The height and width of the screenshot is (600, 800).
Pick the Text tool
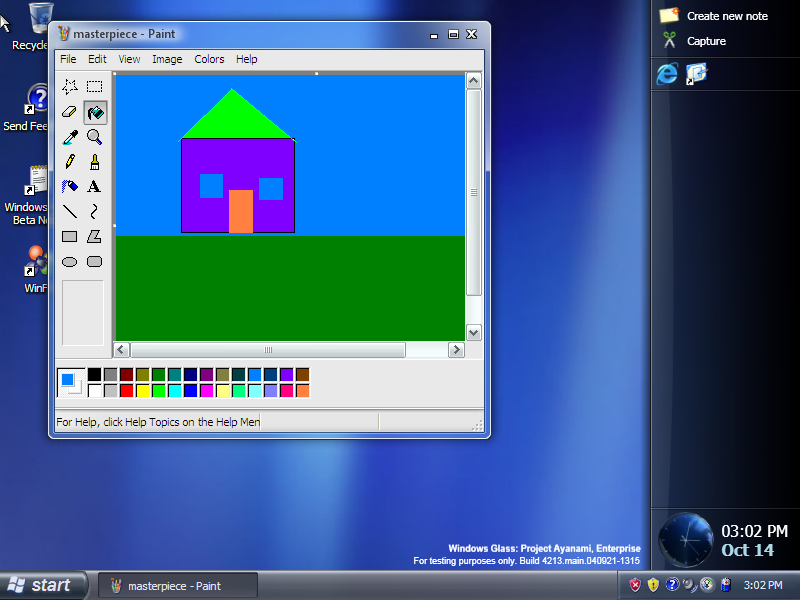tap(94, 186)
